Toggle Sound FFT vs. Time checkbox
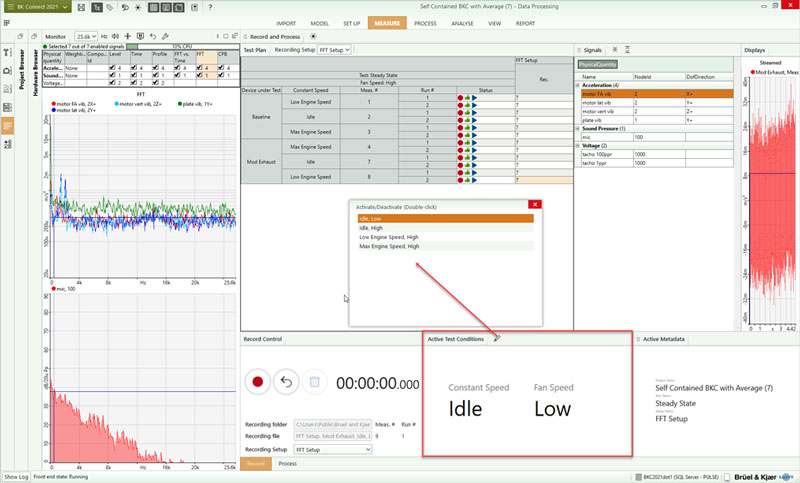Image resolution: width=800 pixels, height=483 pixels. click(177, 75)
